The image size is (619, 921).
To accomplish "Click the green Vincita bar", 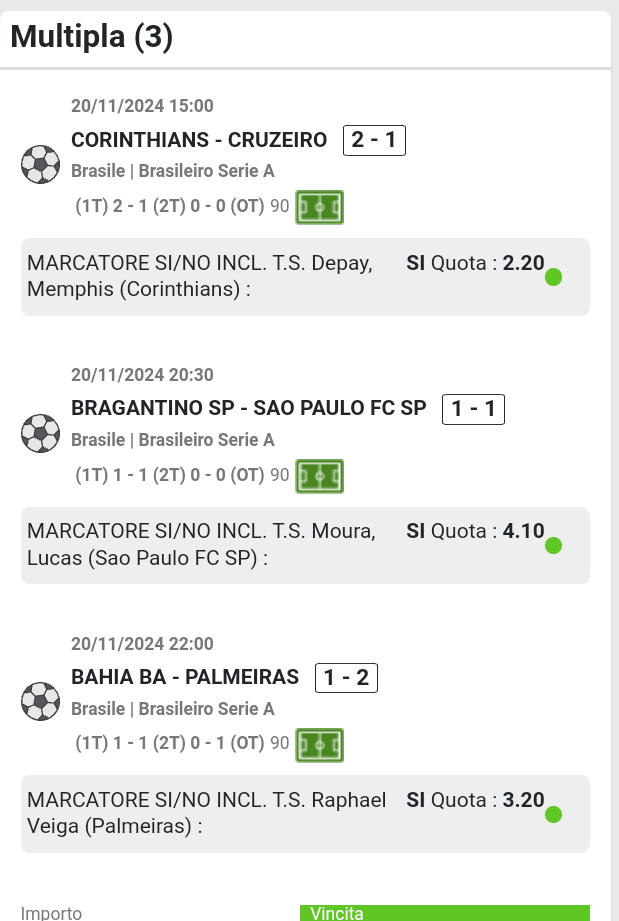I will tap(444, 912).
